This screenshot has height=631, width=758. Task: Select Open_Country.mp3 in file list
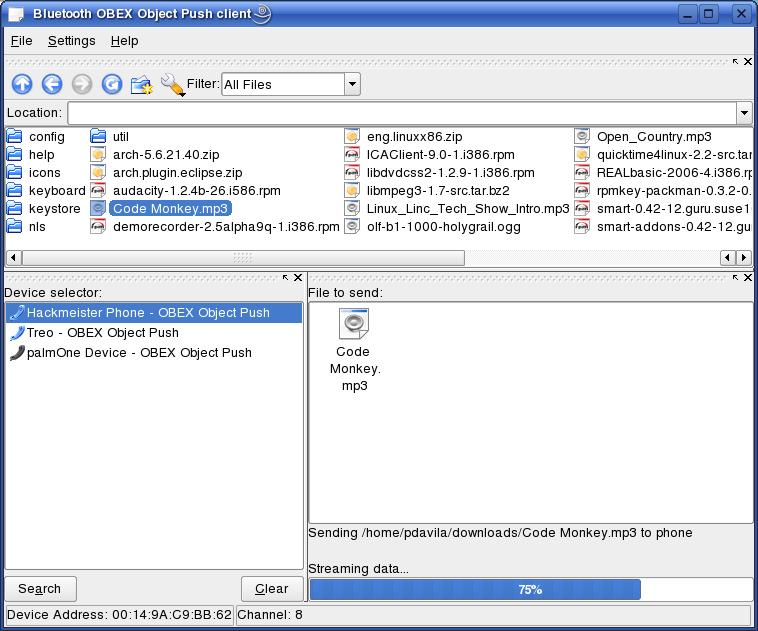[653, 137]
